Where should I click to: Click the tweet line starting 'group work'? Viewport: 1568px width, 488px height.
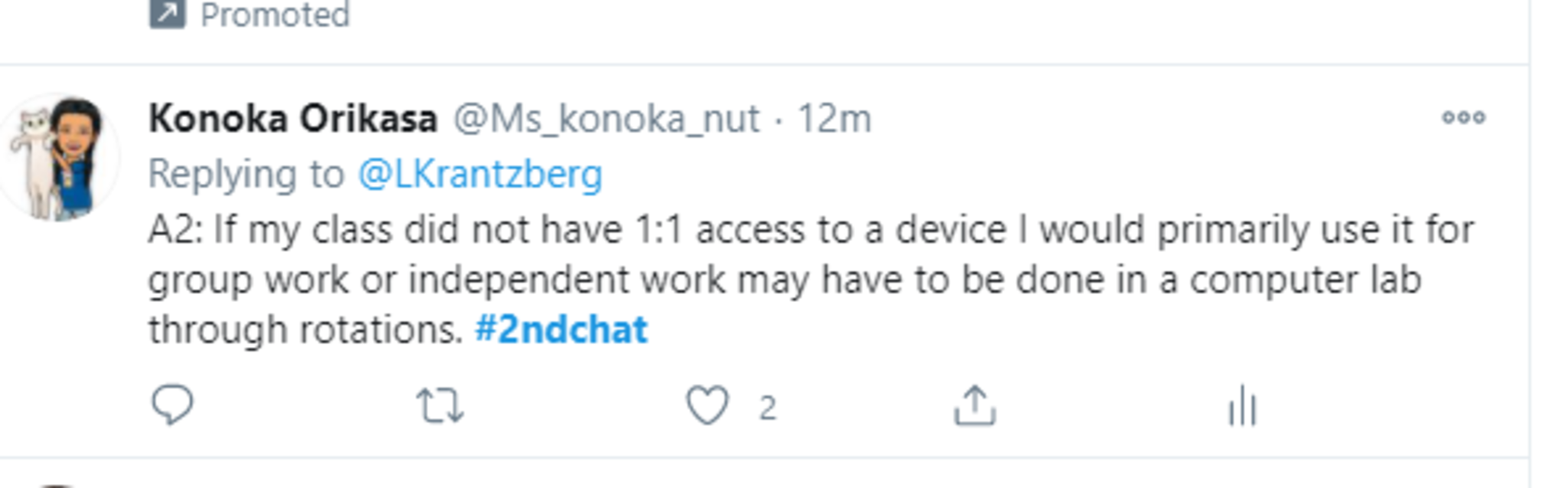pos(784,280)
